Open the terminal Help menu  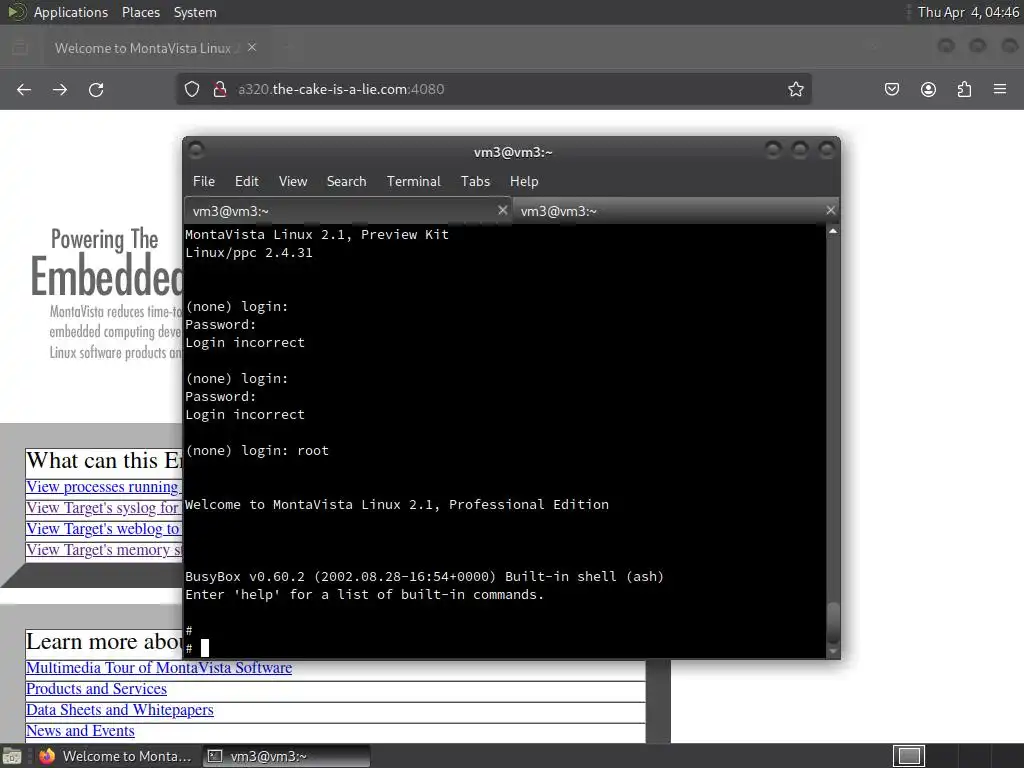tap(524, 182)
